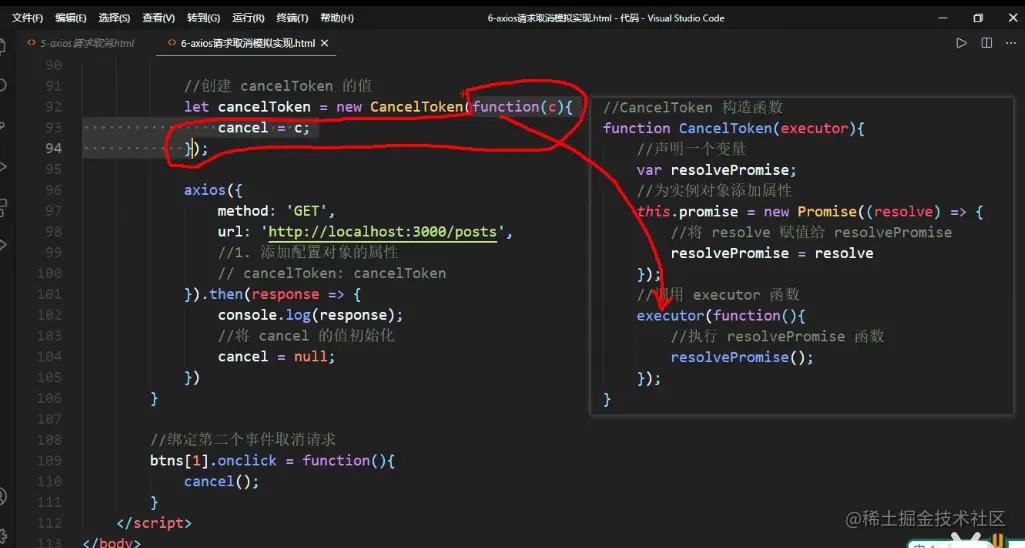Select the 6-axios请求取消模拟实现.html tab
1025x548 pixels.
[248, 43]
